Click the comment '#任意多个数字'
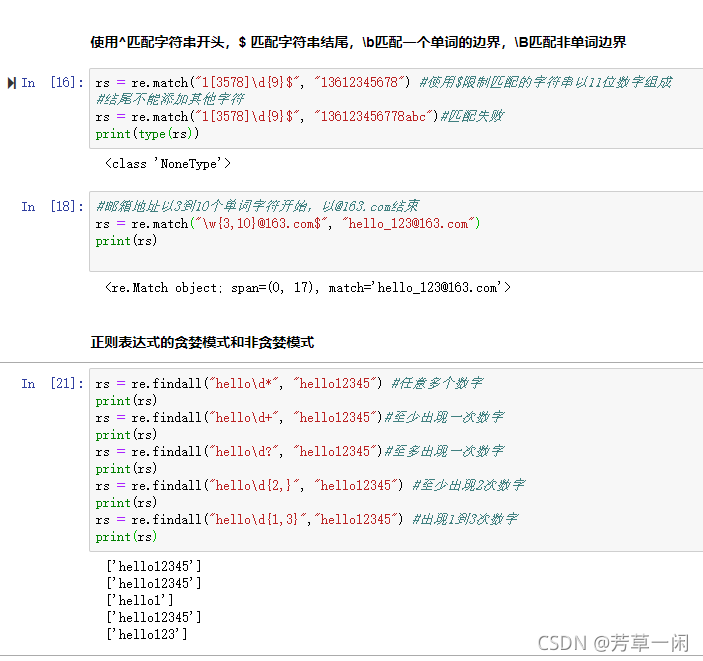Image resolution: width=703 pixels, height=661 pixels. click(x=437, y=383)
